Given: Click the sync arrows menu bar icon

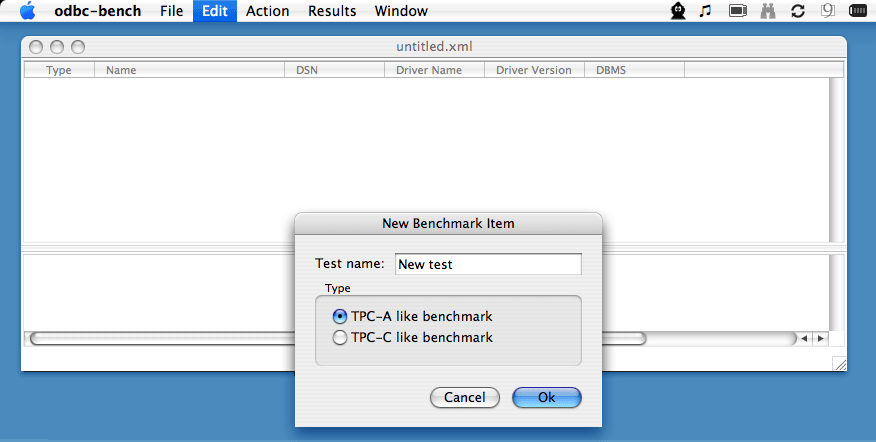Looking at the screenshot, I should click(x=798, y=11).
